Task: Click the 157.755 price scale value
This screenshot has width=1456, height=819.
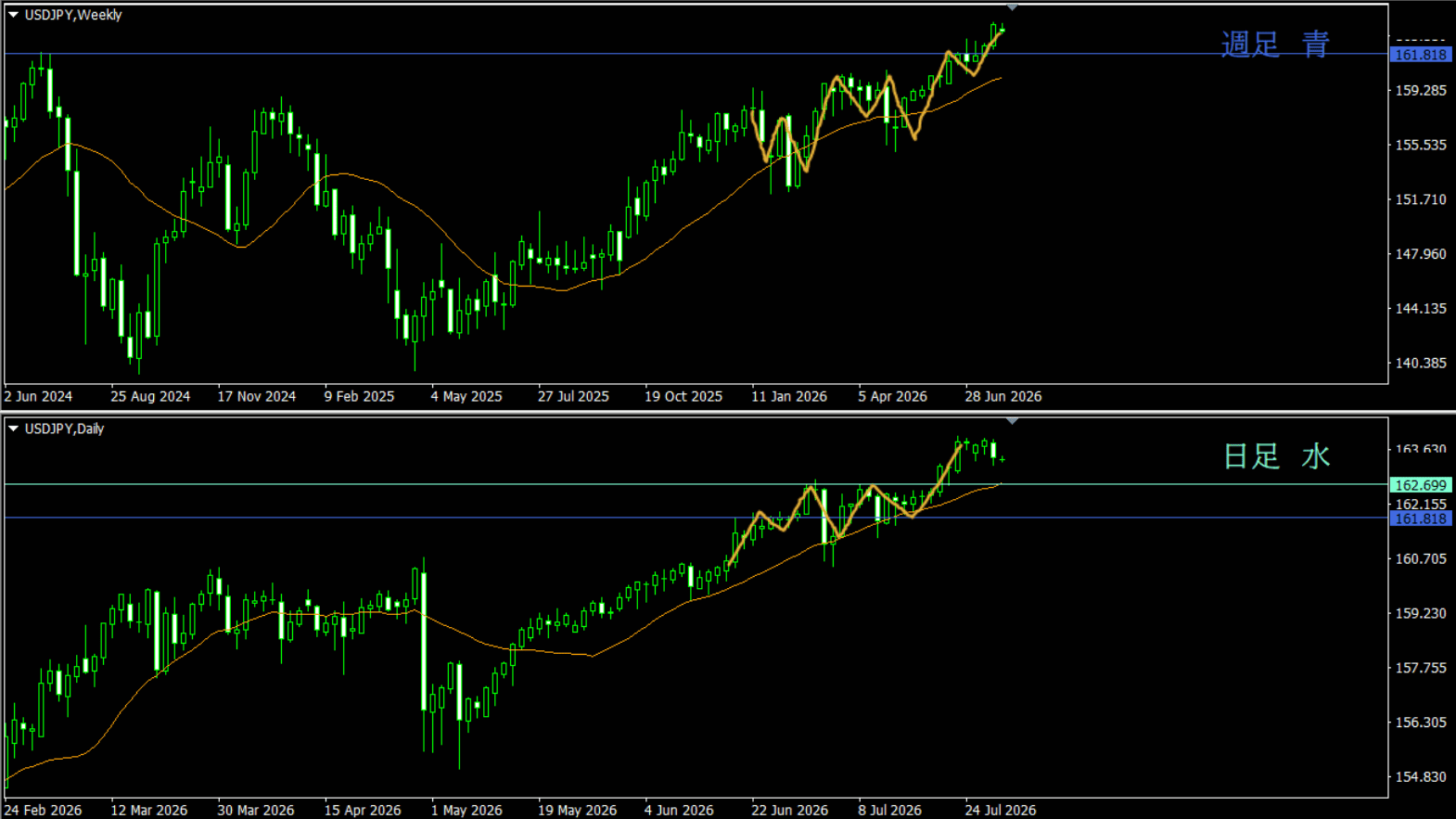Action: [1421, 668]
